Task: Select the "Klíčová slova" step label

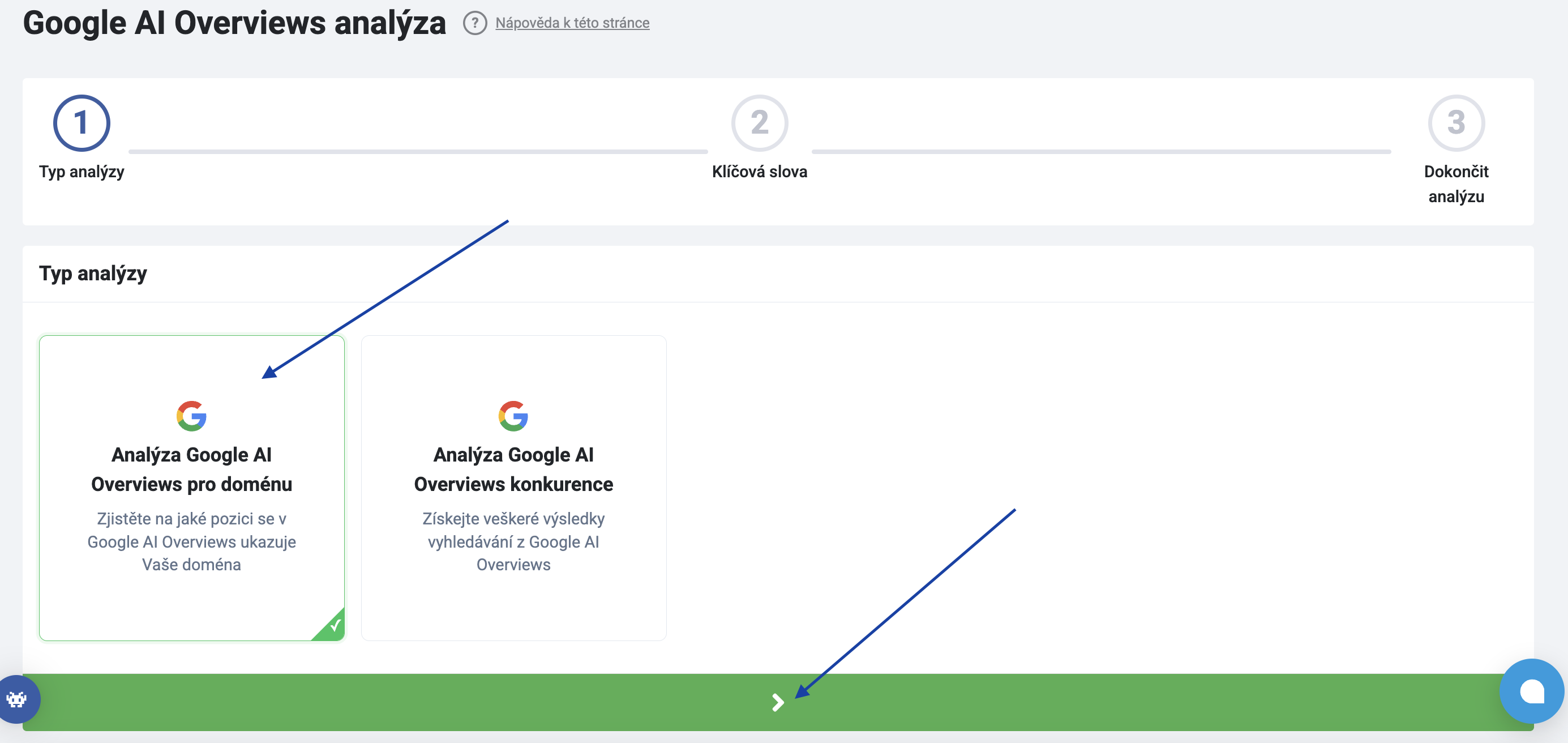Action: click(759, 172)
